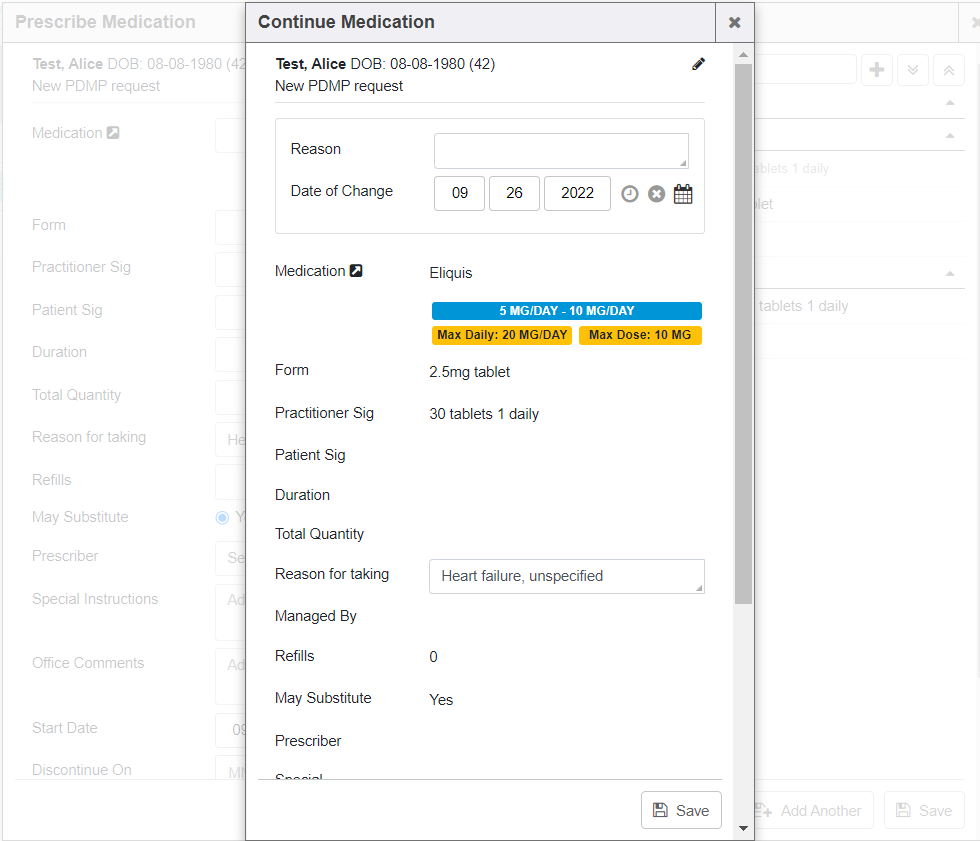The width and height of the screenshot is (980, 841).
Task: Open the Medication external link icon in dialog
Action: [356, 271]
